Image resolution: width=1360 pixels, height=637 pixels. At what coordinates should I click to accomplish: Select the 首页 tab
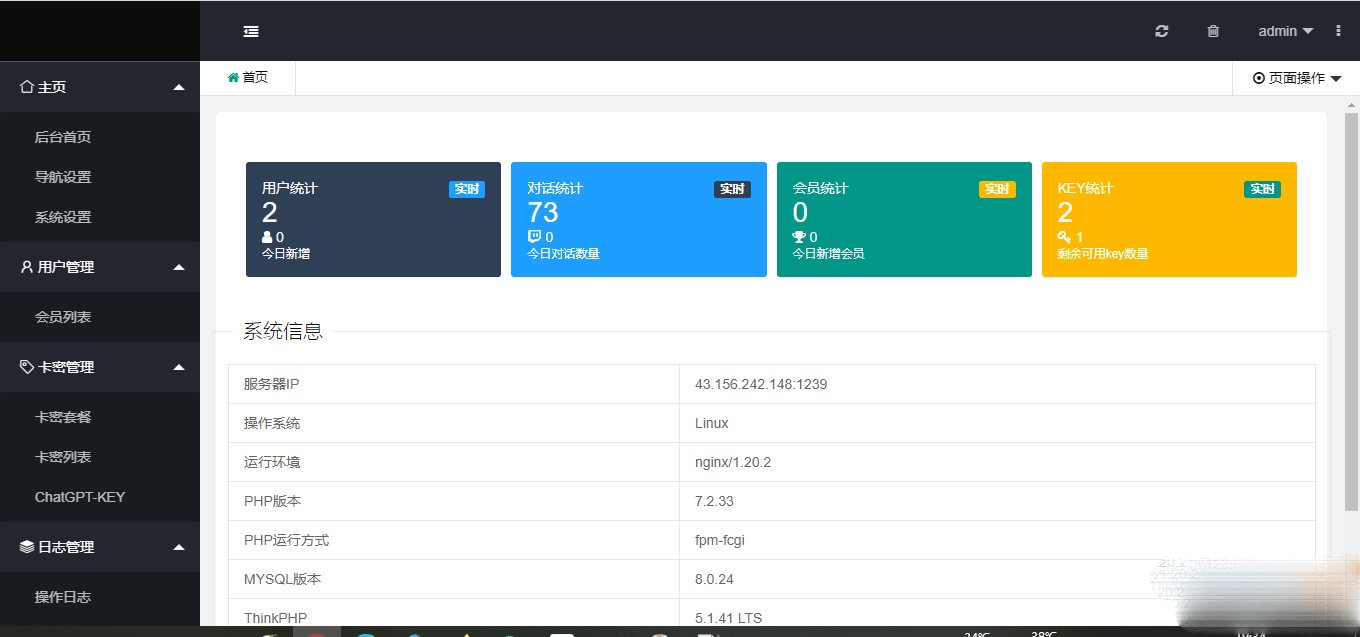pyautogui.click(x=248, y=77)
